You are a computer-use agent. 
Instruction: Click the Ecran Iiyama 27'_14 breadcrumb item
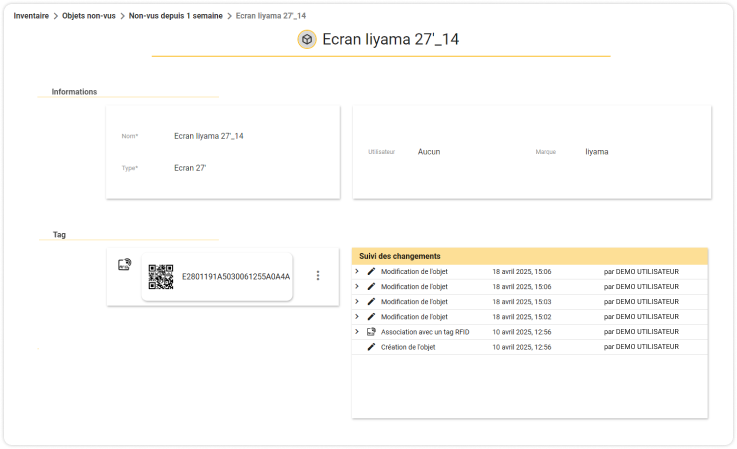coord(271,16)
